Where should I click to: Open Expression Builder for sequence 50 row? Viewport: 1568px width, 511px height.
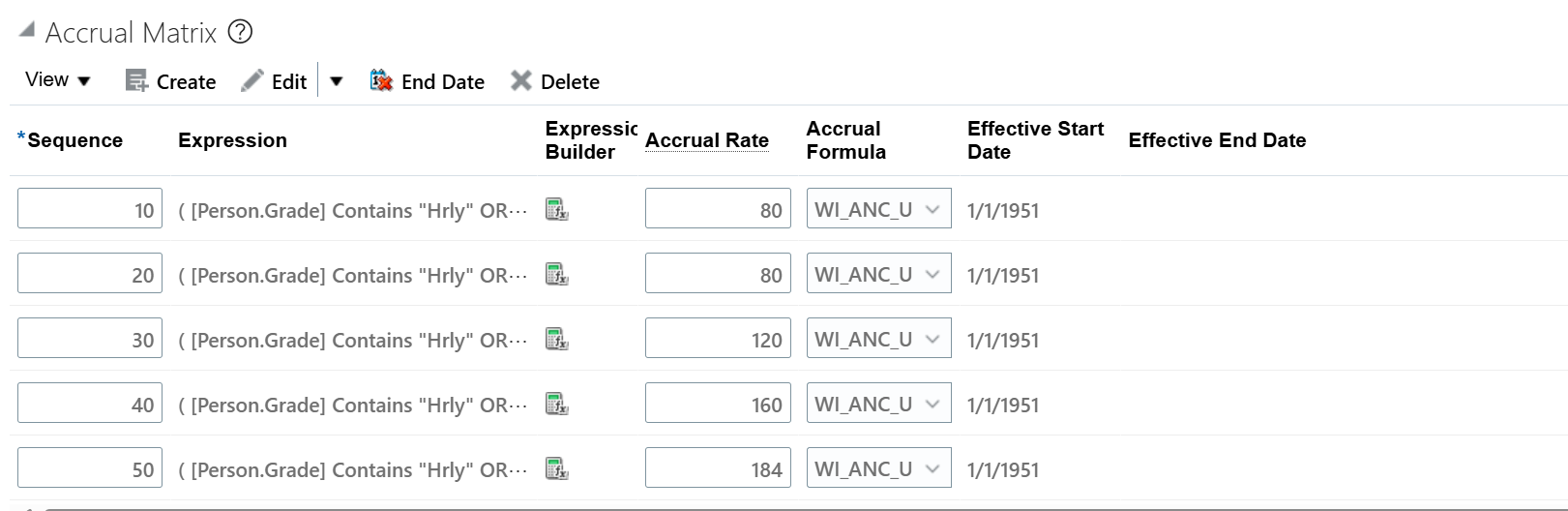[x=557, y=468]
